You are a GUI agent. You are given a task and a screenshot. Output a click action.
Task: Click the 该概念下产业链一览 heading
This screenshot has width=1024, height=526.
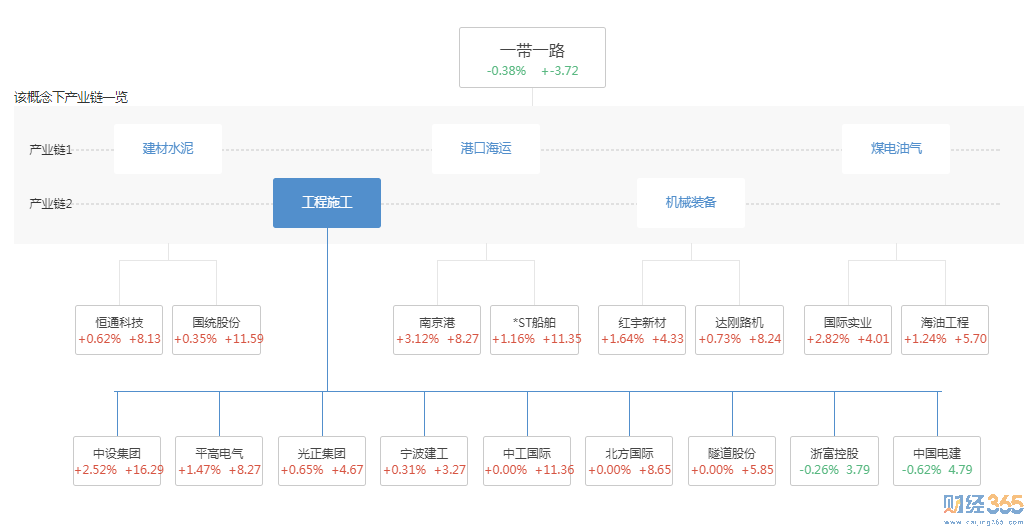click(71, 98)
